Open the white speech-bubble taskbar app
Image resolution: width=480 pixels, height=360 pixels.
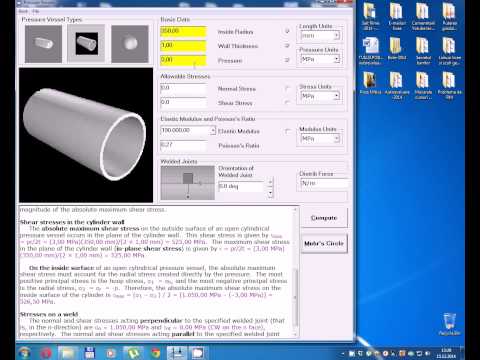coord(197,353)
